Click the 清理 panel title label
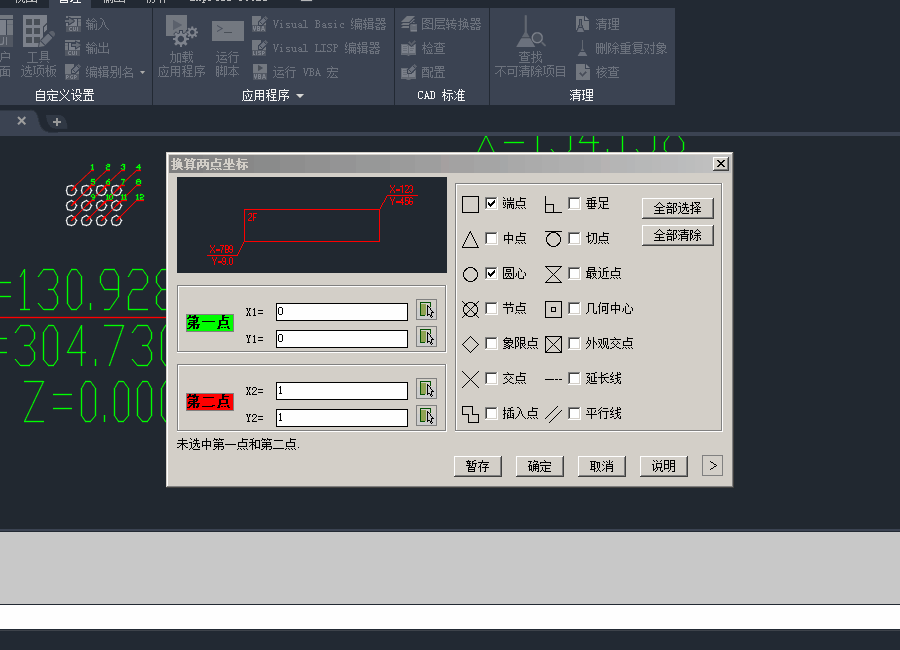 [581, 95]
